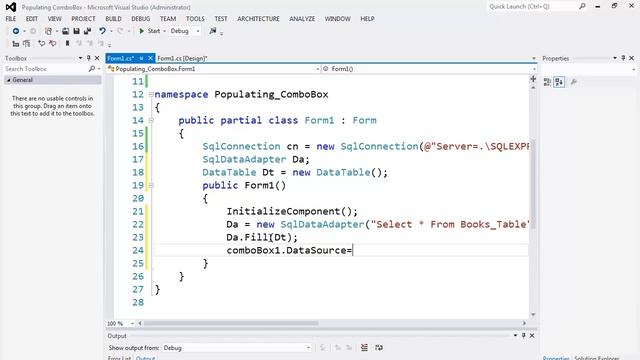Viewport: 640px width, 360px height.
Task: Click the Navigate Backward toolbar icon
Action: pos(16,31)
